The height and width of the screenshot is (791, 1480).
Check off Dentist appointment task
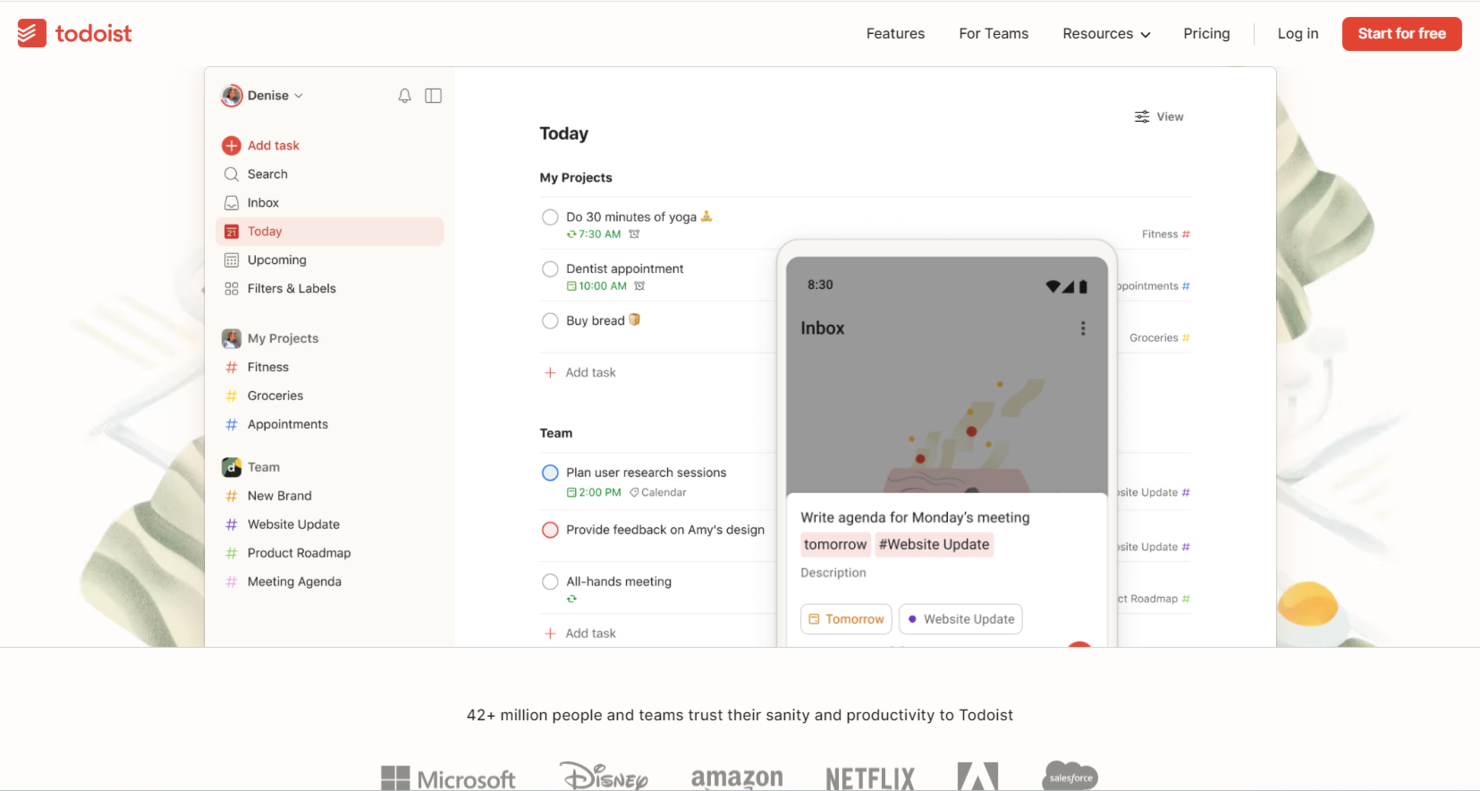pos(550,269)
